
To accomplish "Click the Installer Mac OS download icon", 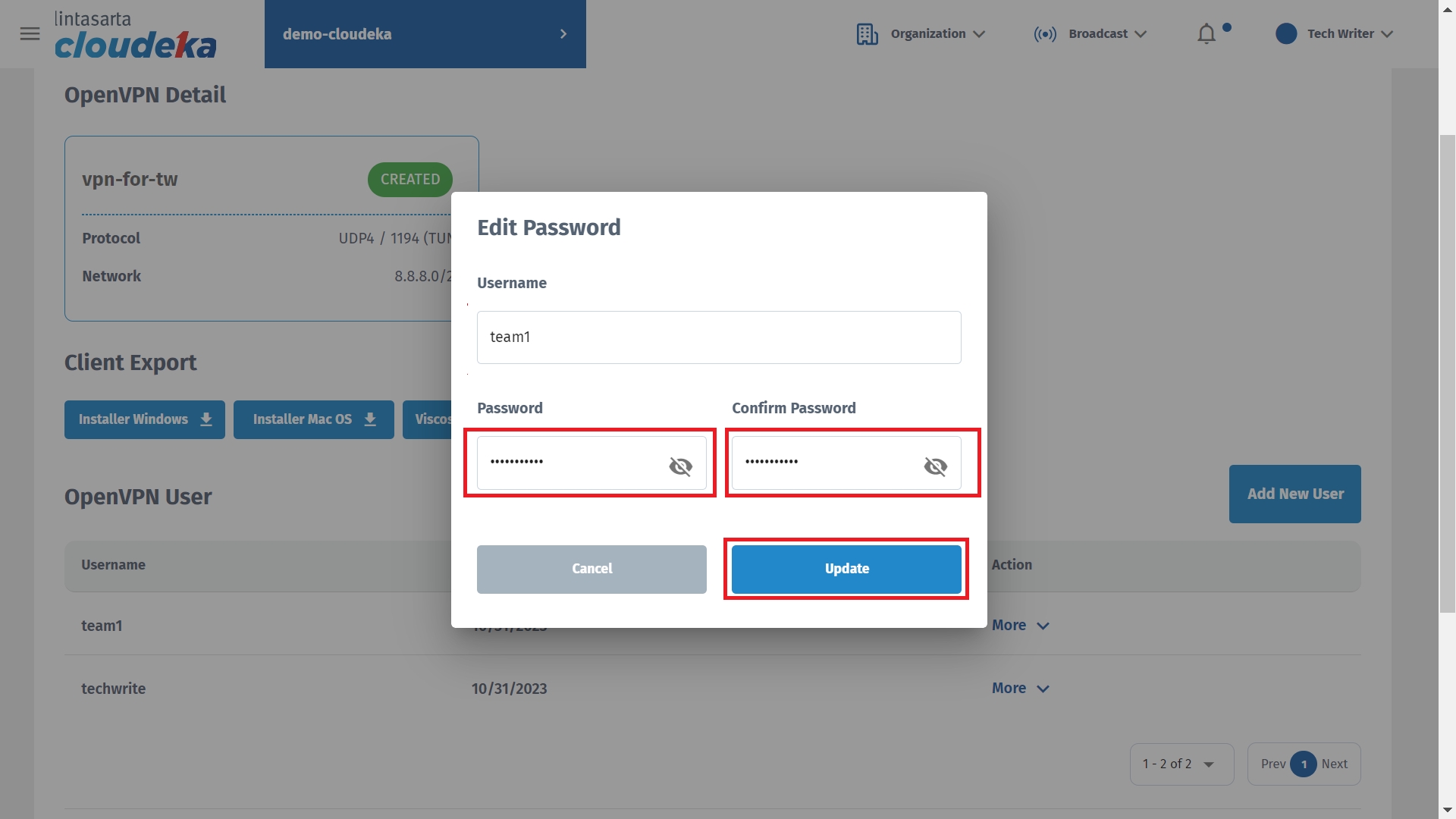I will click(370, 420).
